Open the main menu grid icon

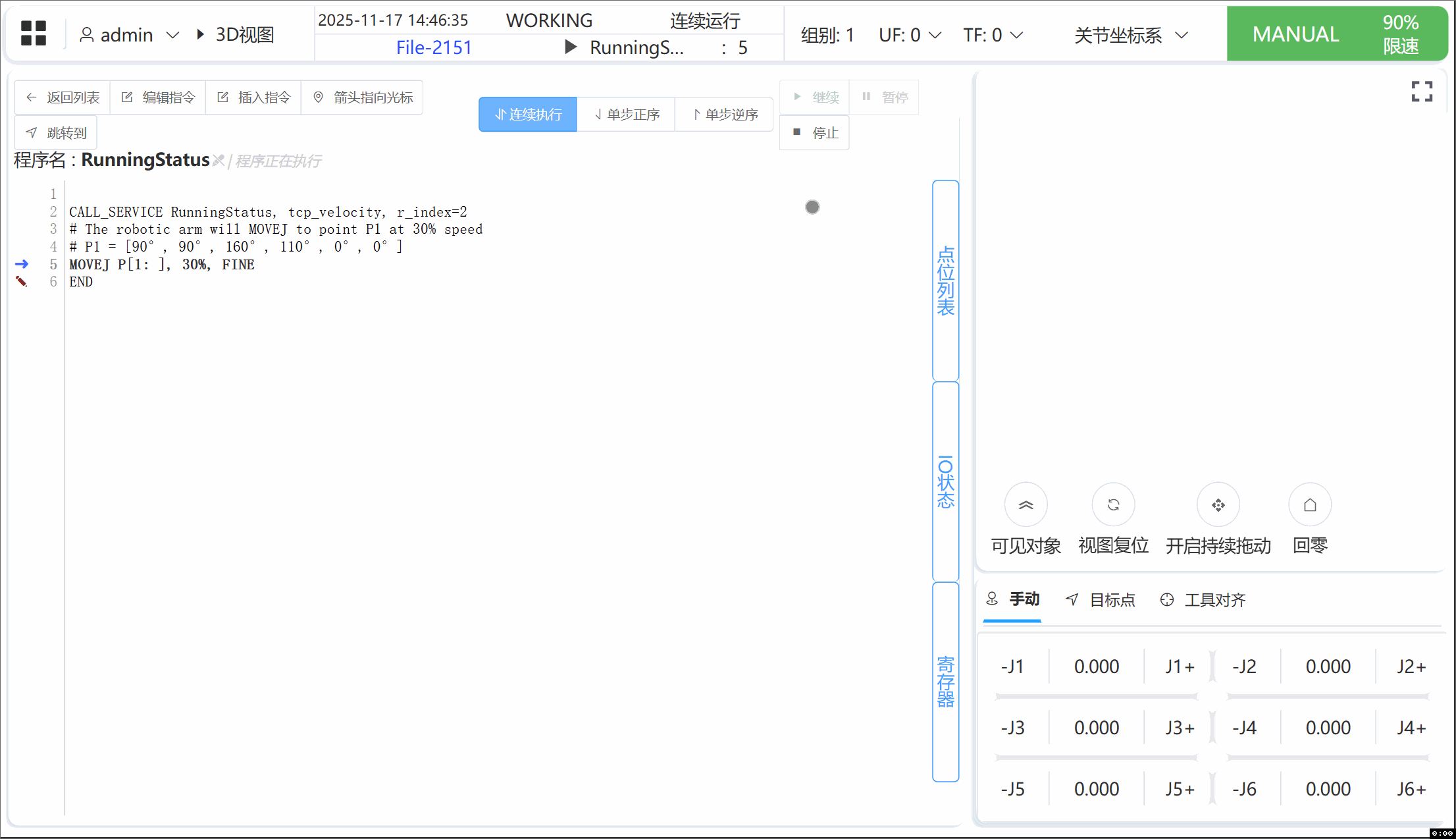(34, 34)
